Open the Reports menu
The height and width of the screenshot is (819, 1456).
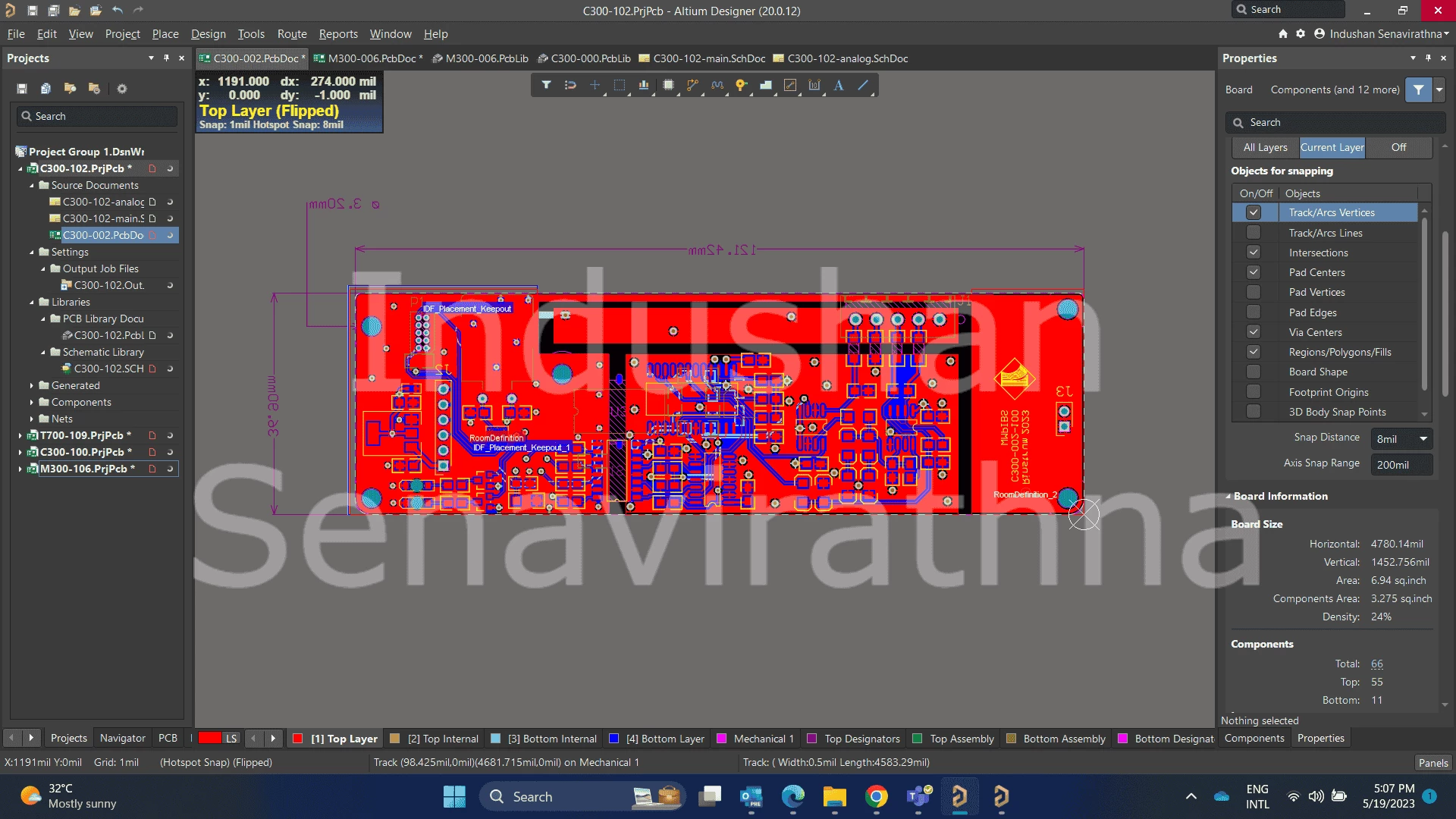338,34
